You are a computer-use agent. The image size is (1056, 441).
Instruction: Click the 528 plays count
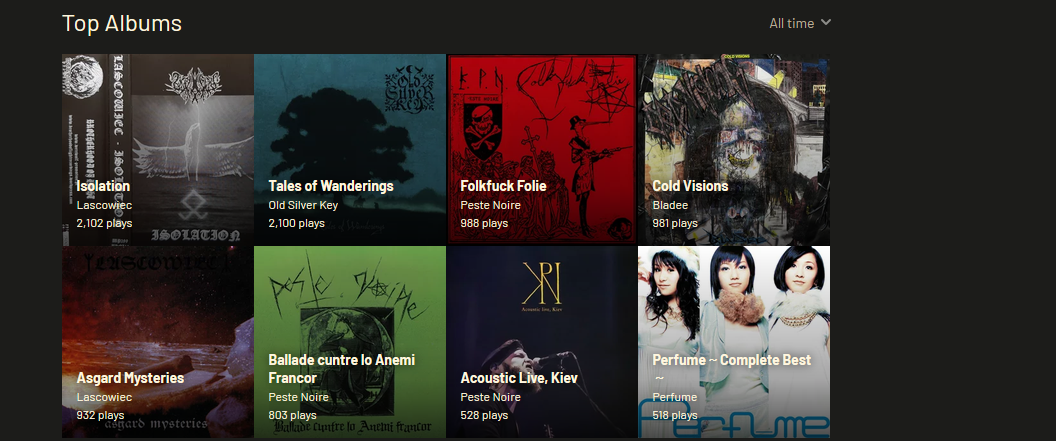(484, 415)
